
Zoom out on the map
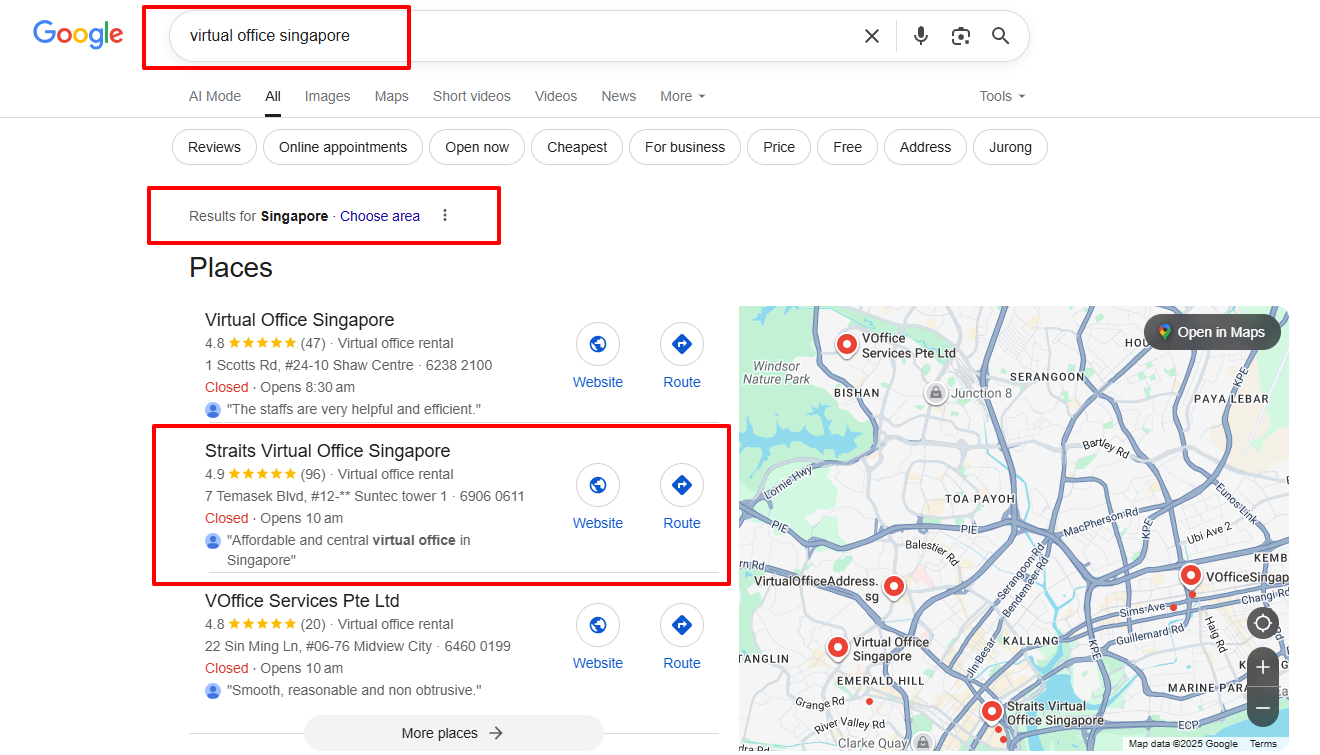coord(1263,707)
